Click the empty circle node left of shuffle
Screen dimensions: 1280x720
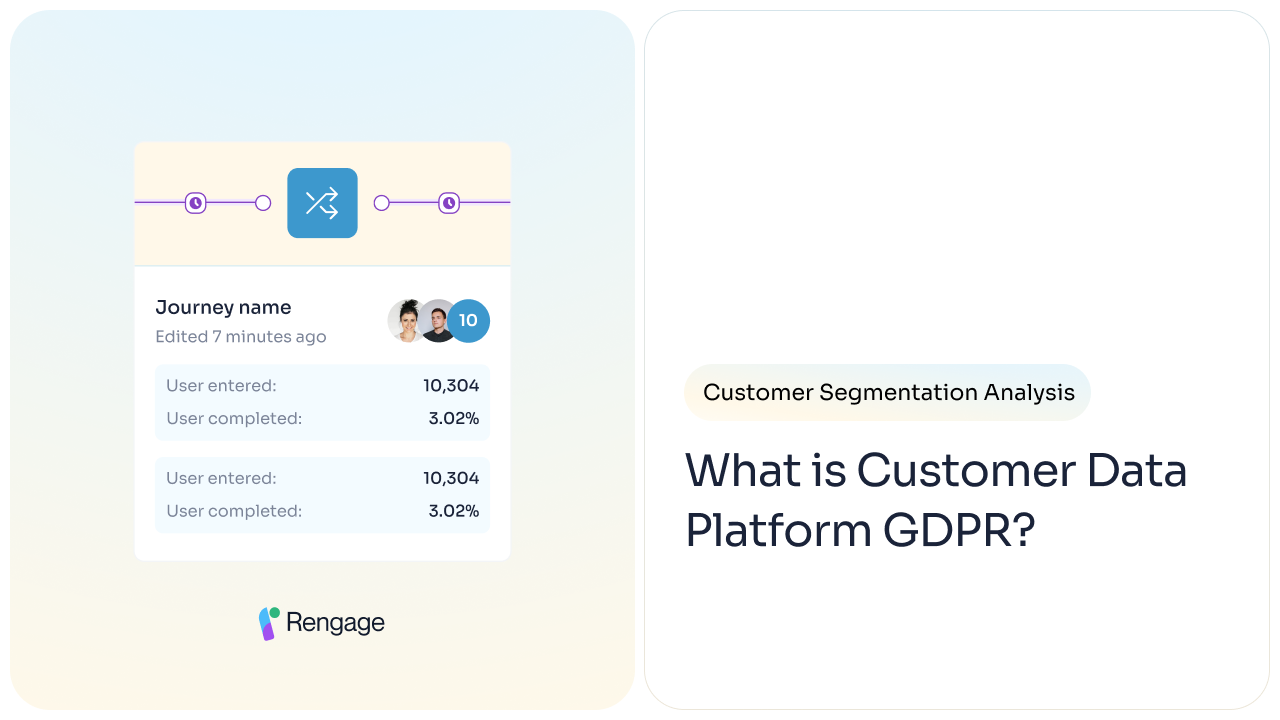tap(263, 203)
